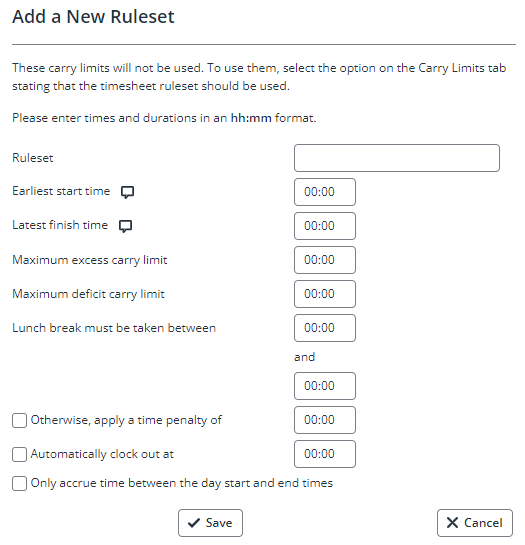The height and width of the screenshot is (545, 525).
Task: Click the 'Otherwise, apply a time penalty of' label
Action: pos(126,420)
